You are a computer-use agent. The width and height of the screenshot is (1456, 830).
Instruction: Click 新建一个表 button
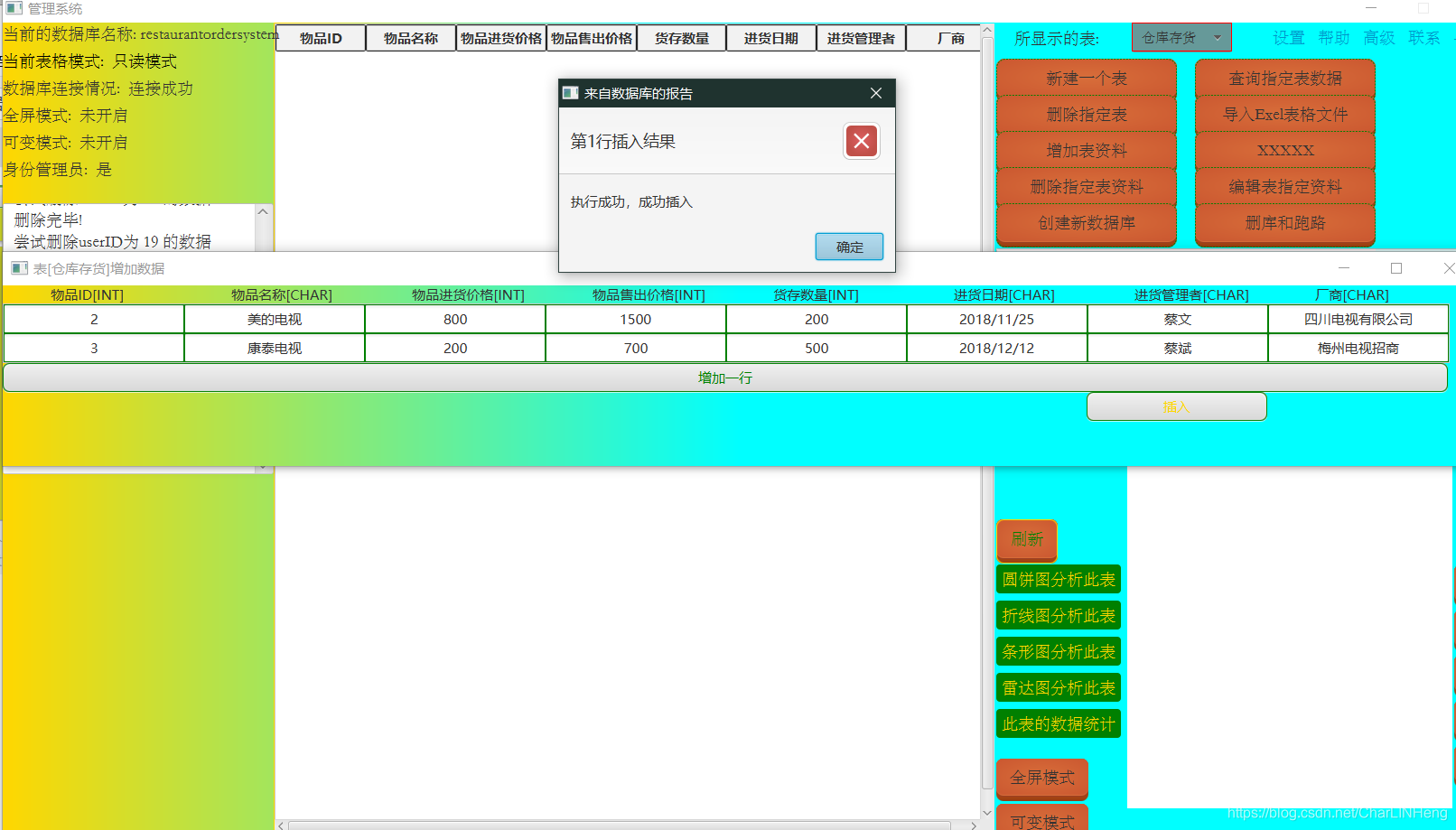pyautogui.click(x=1087, y=79)
